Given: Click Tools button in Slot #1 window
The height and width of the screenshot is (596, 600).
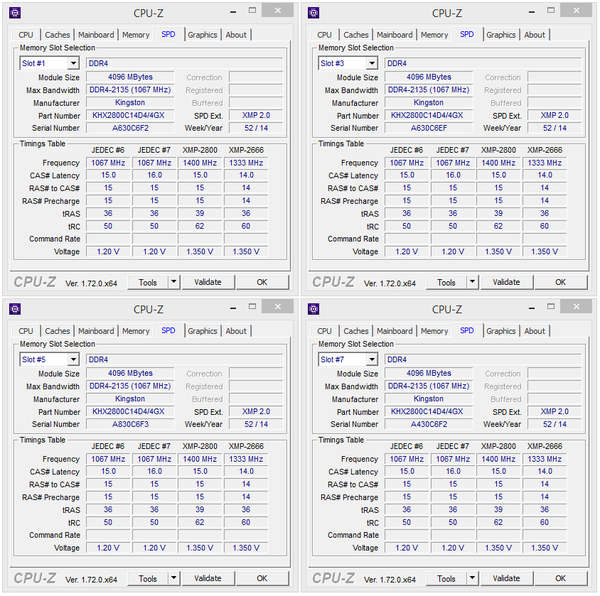Looking at the screenshot, I should [x=148, y=282].
